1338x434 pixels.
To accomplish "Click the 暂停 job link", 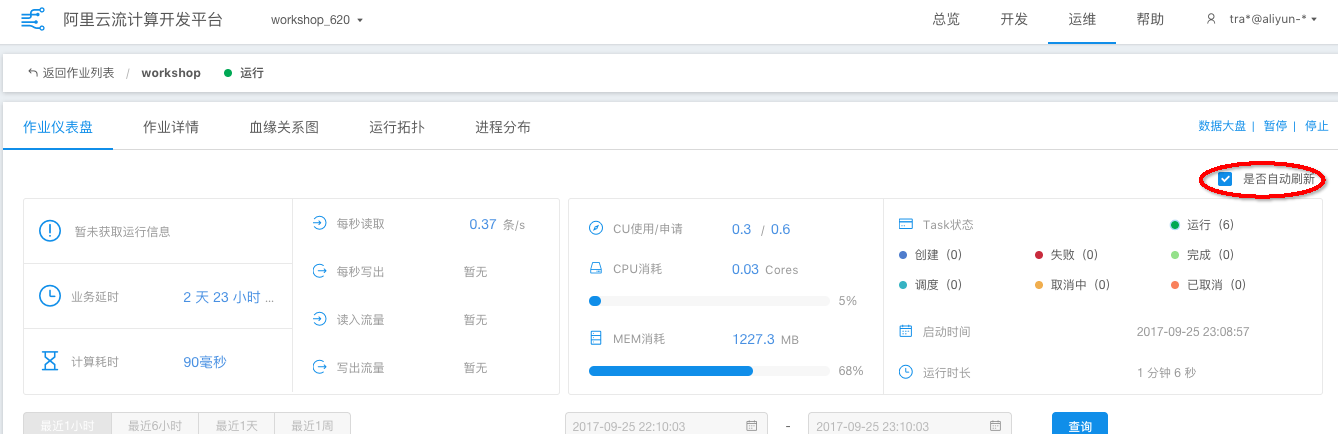I will pos(1275,126).
